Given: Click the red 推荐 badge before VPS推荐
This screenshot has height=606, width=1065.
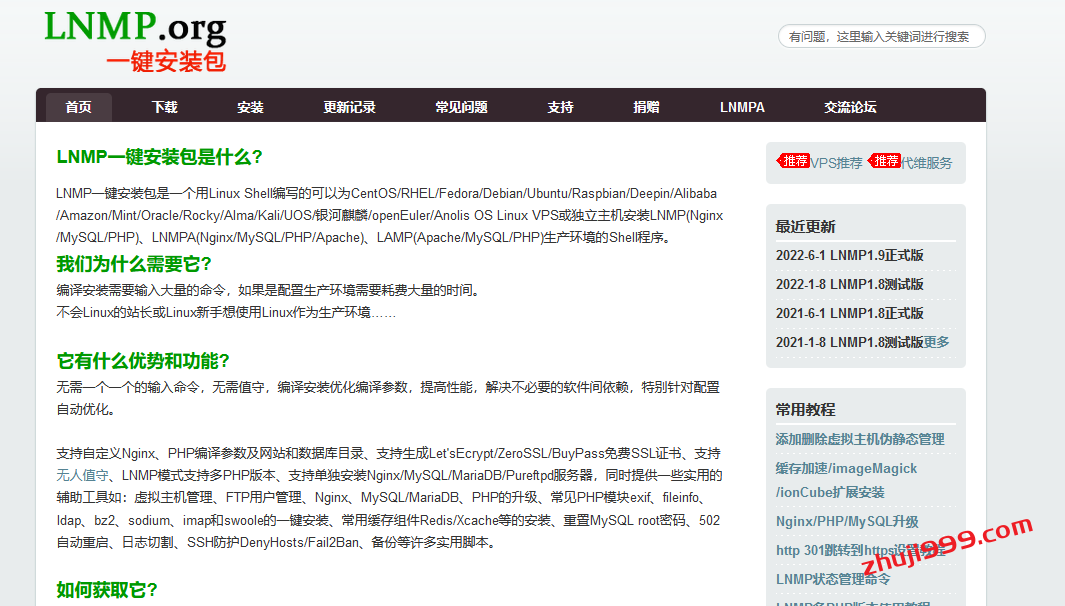Looking at the screenshot, I should [x=794, y=161].
